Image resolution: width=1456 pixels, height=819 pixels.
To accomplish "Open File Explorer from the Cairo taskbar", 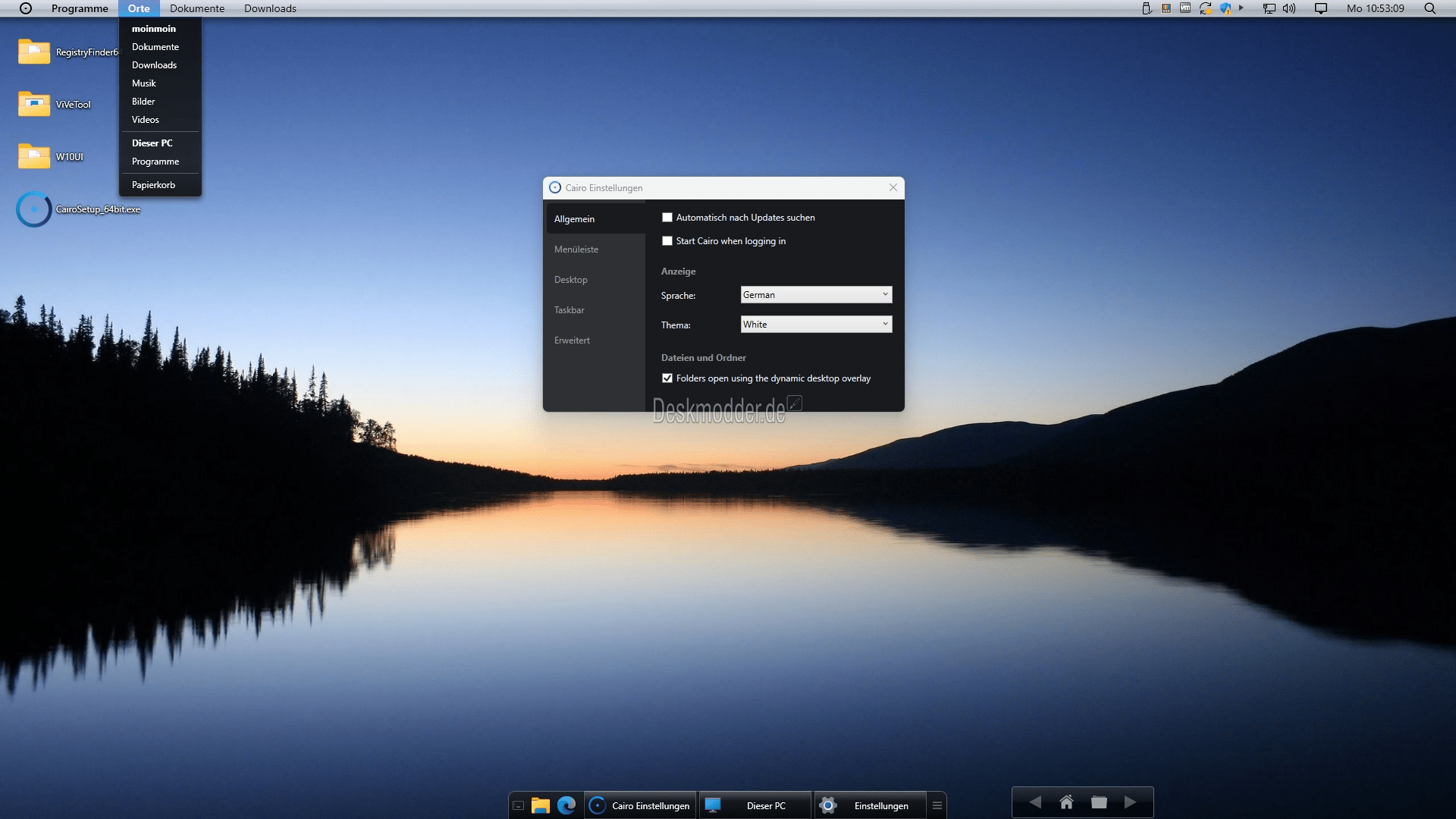I will pos(541,805).
